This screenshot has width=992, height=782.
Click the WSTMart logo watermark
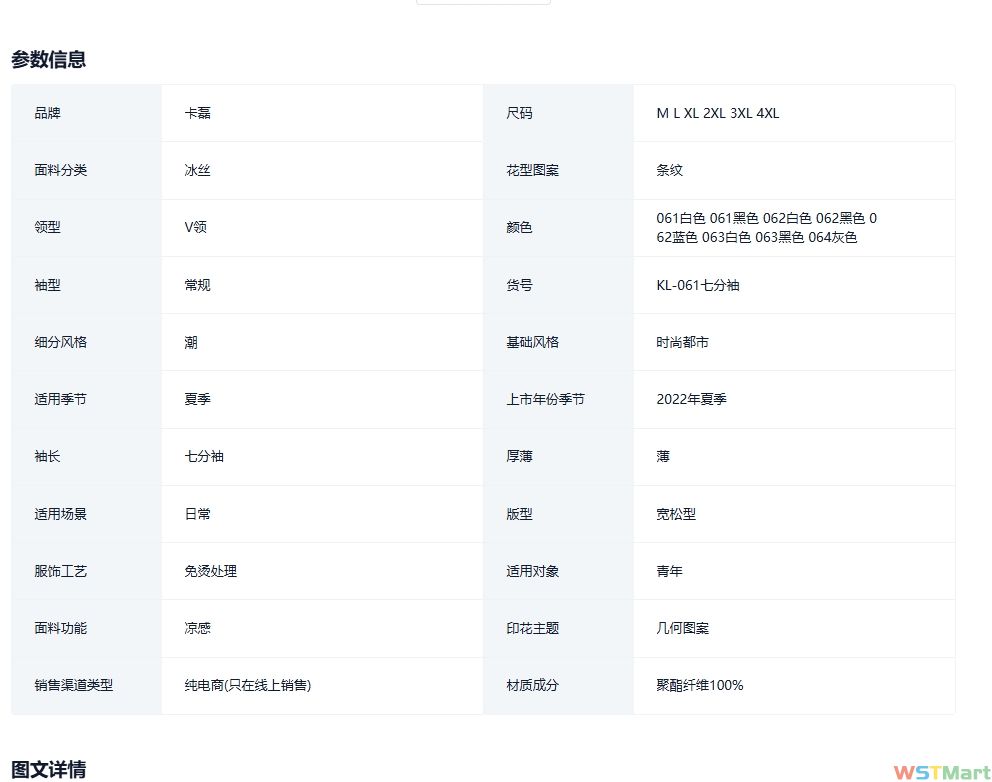click(x=941, y=772)
